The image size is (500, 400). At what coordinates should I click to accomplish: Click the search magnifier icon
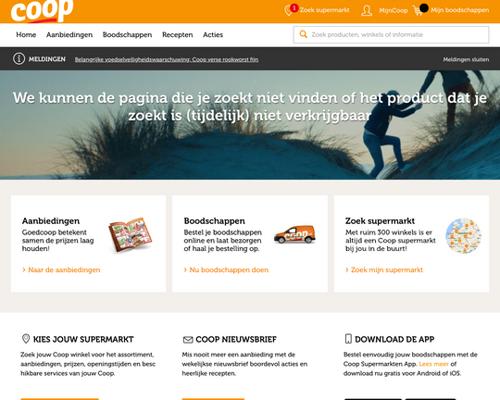click(x=303, y=34)
